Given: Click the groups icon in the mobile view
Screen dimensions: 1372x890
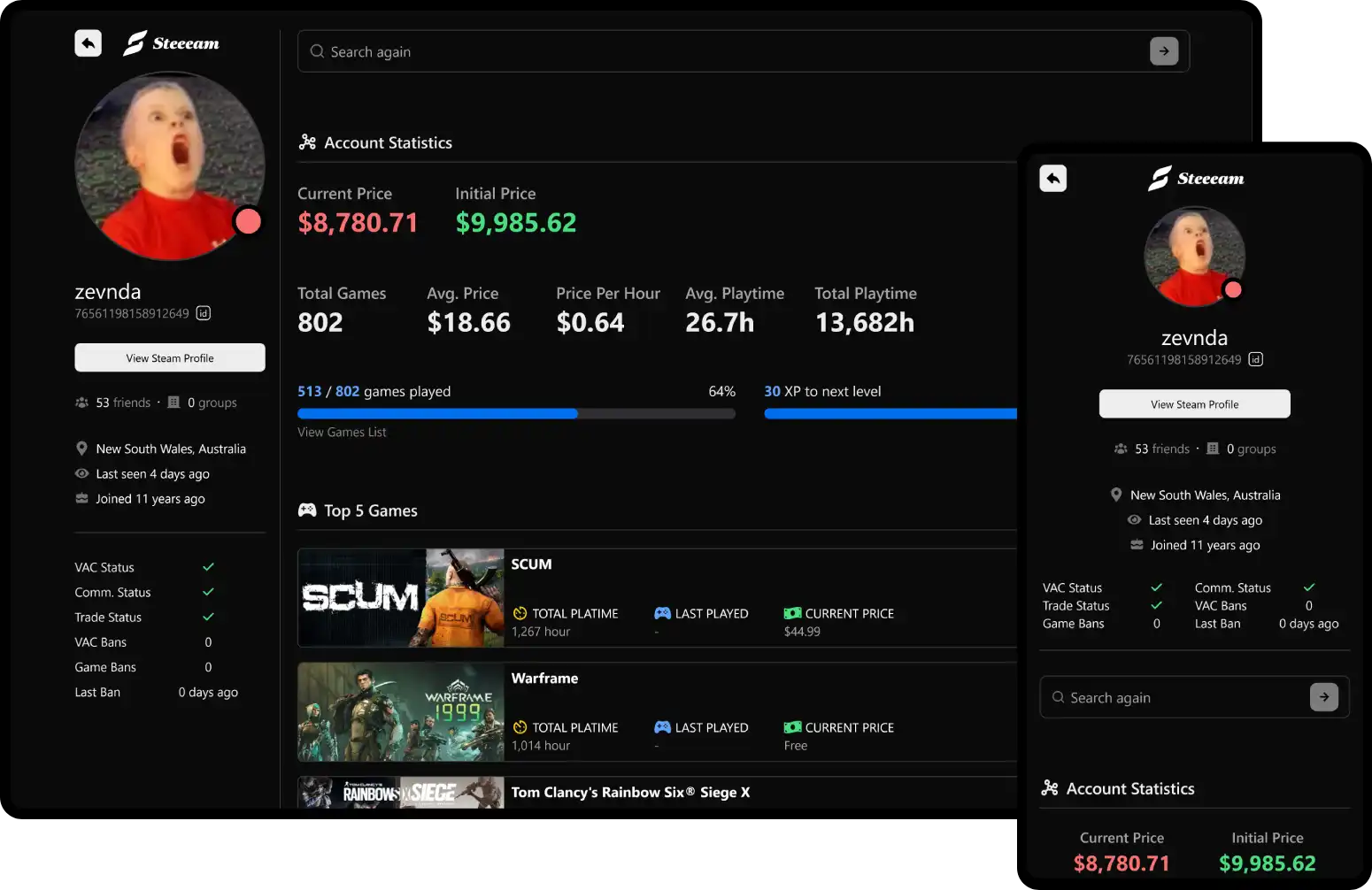Looking at the screenshot, I should tap(1213, 449).
